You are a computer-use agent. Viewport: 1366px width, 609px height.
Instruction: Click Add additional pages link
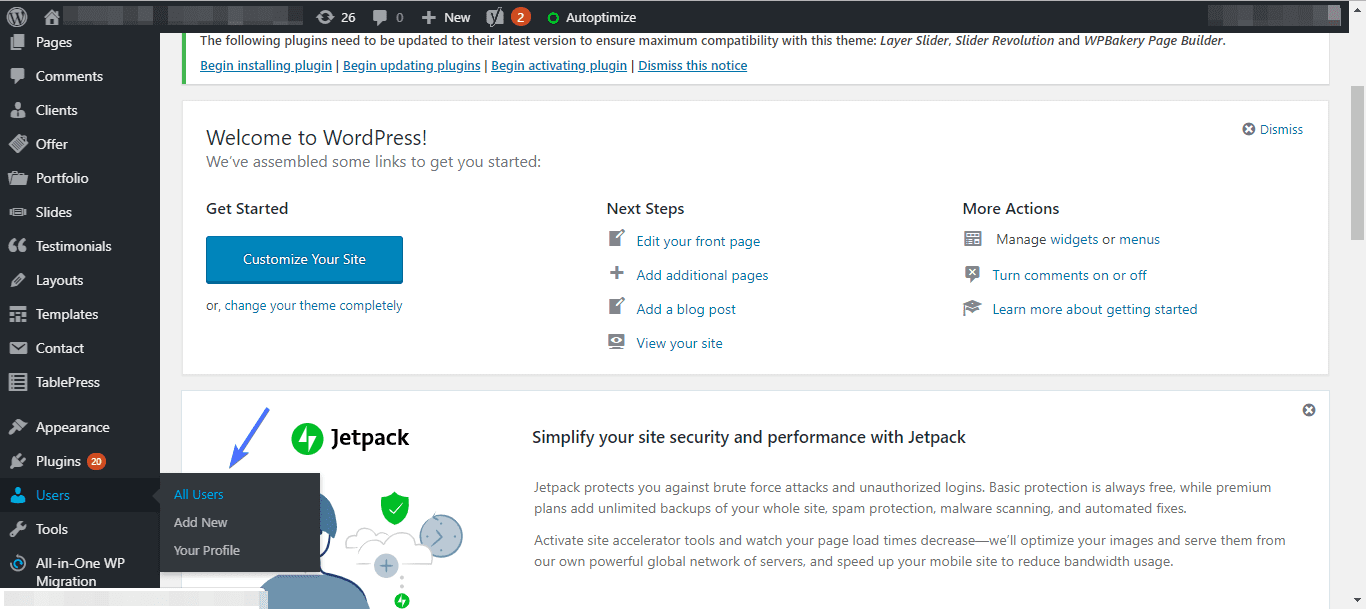702,275
